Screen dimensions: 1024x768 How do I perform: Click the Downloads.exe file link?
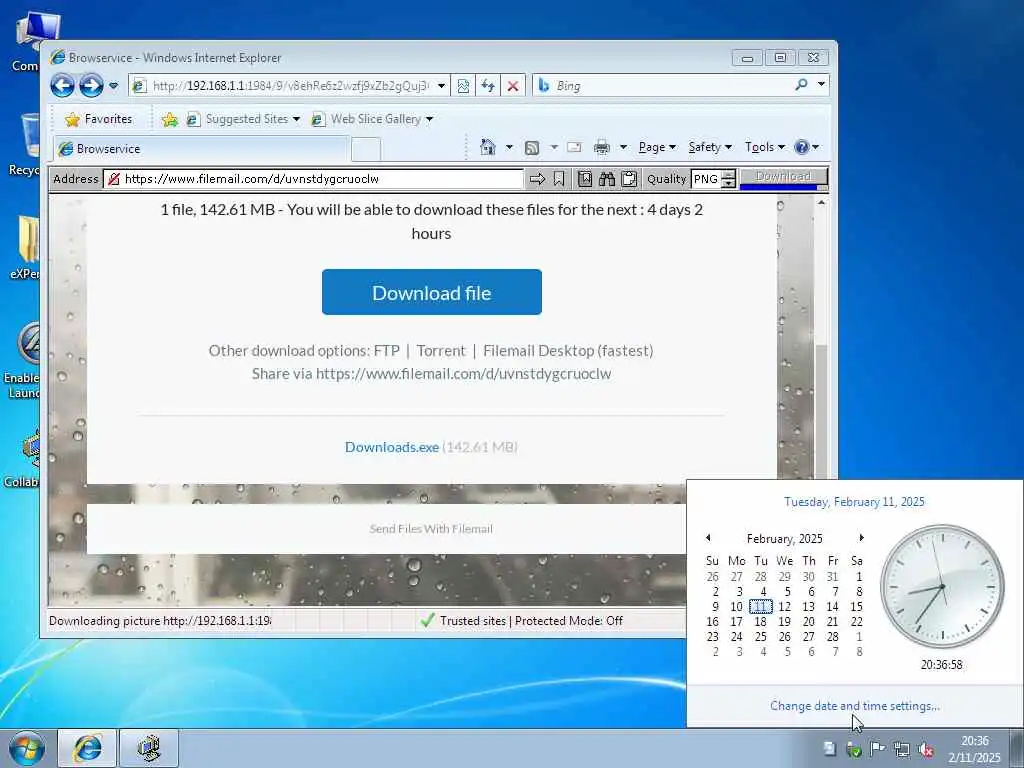click(392, 447)
